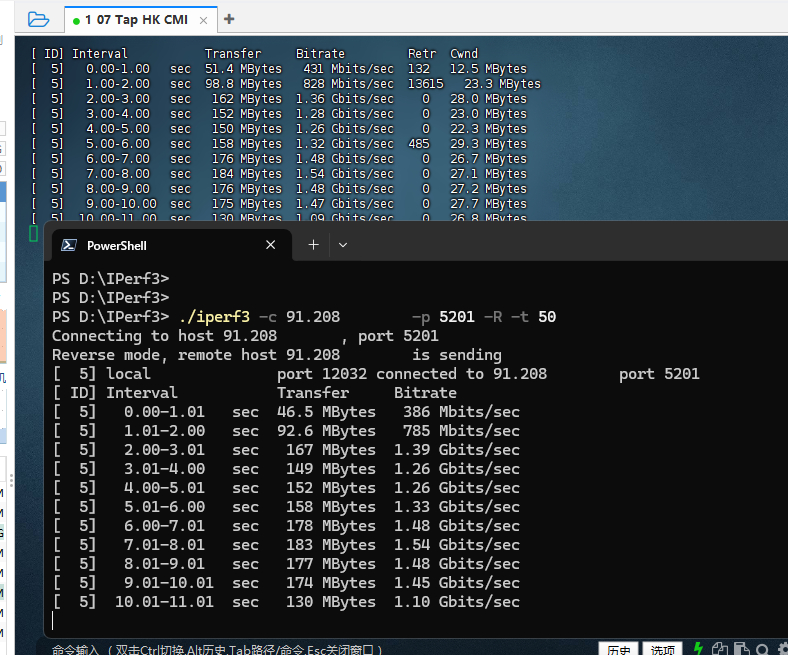Expand the PowerShell profile dropdown chevron
788x655 pixels.
click(343, 245)
